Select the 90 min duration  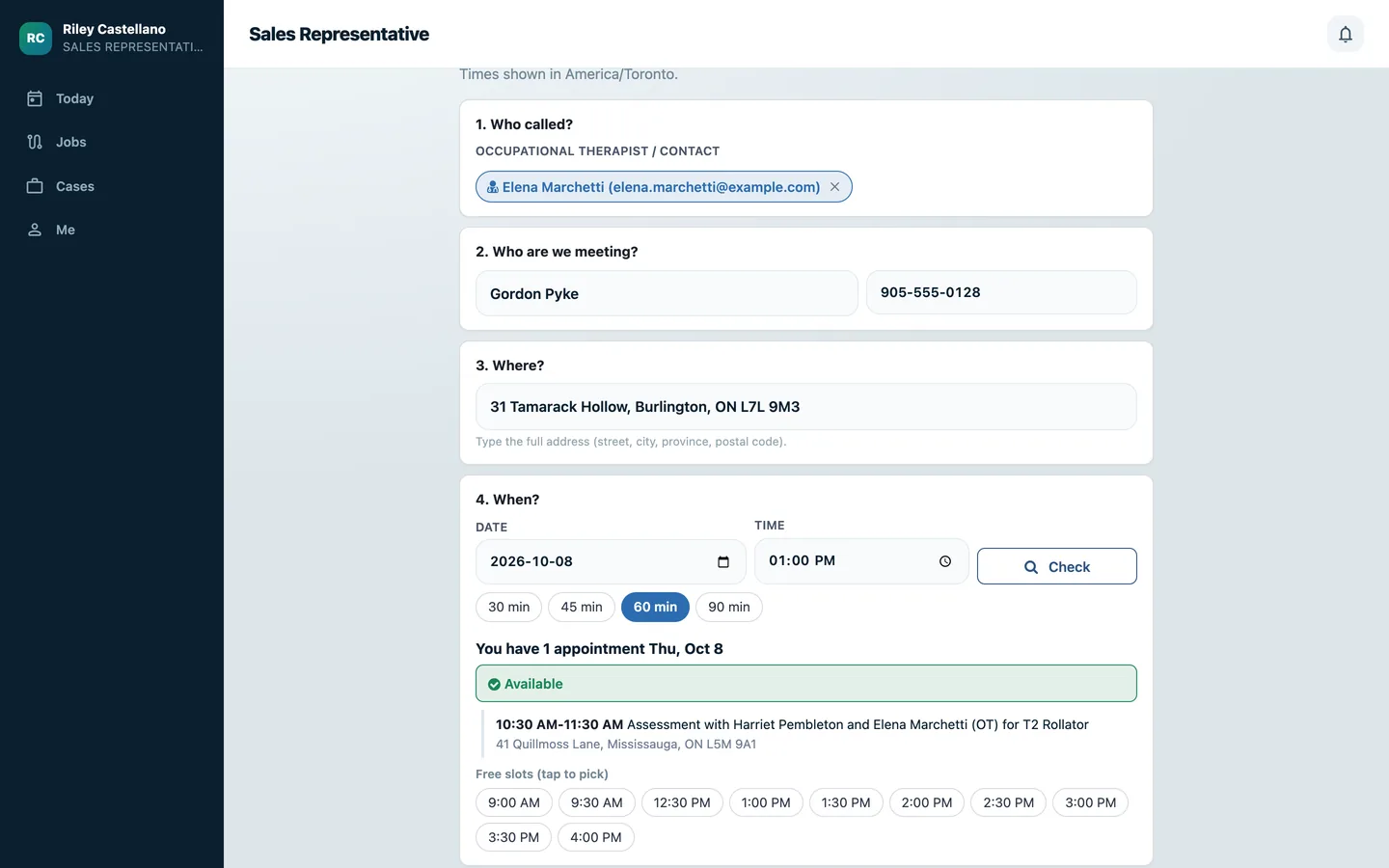729,607
